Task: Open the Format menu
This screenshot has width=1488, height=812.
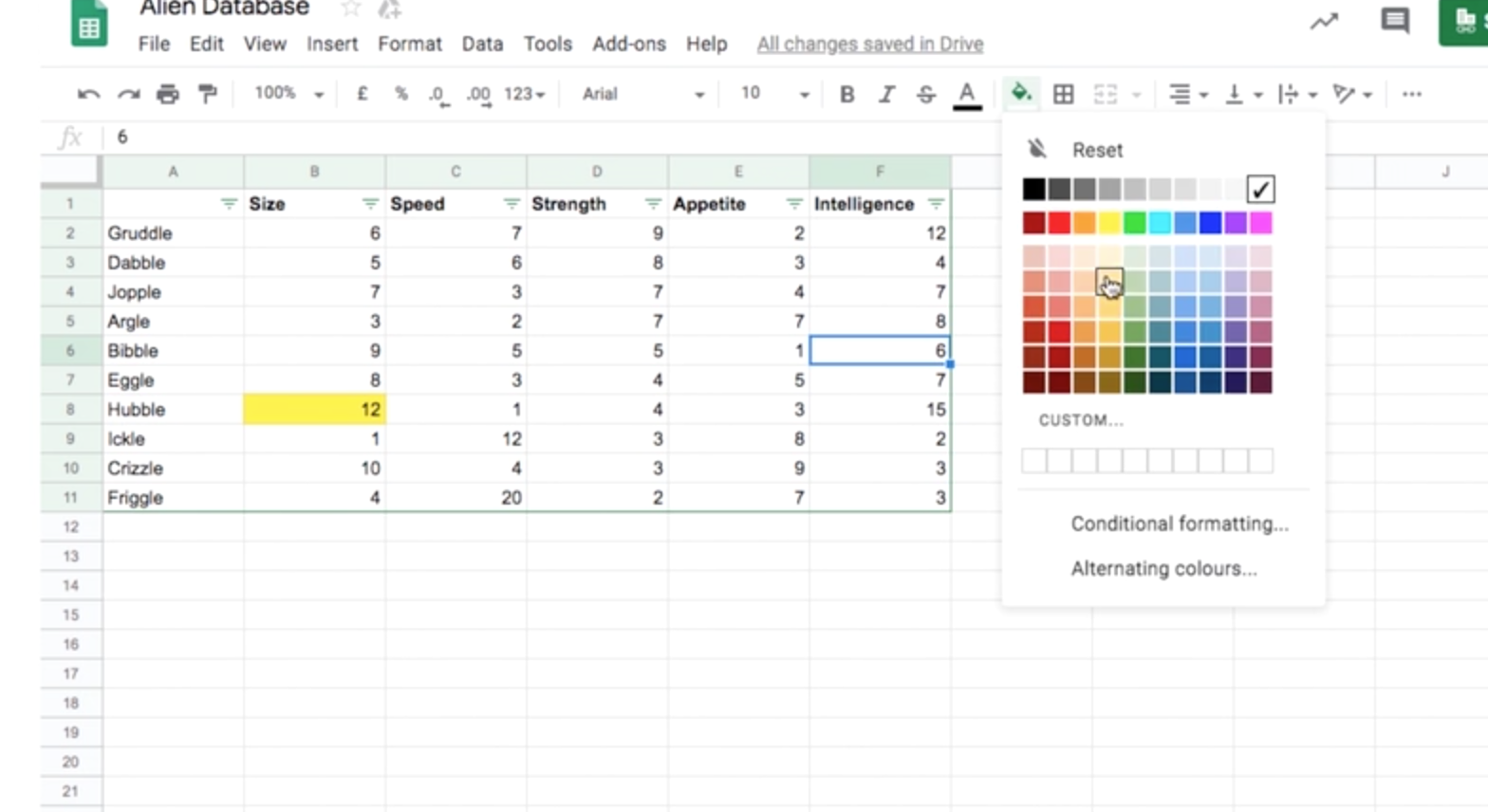Action: click(x=409, y=44)
